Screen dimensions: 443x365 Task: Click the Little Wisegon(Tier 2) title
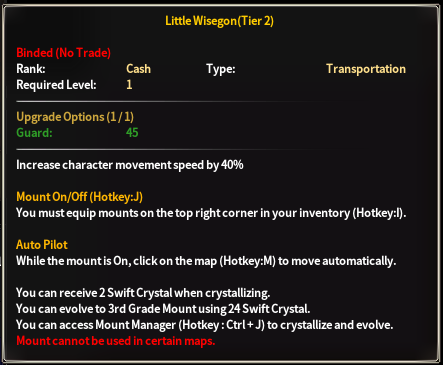pos(219,21)
